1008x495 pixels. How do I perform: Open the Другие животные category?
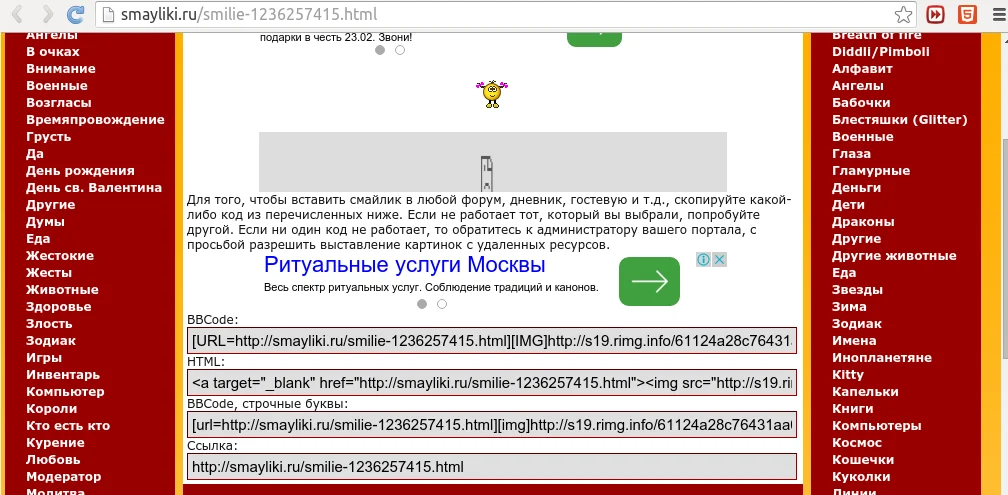(894, 256)
